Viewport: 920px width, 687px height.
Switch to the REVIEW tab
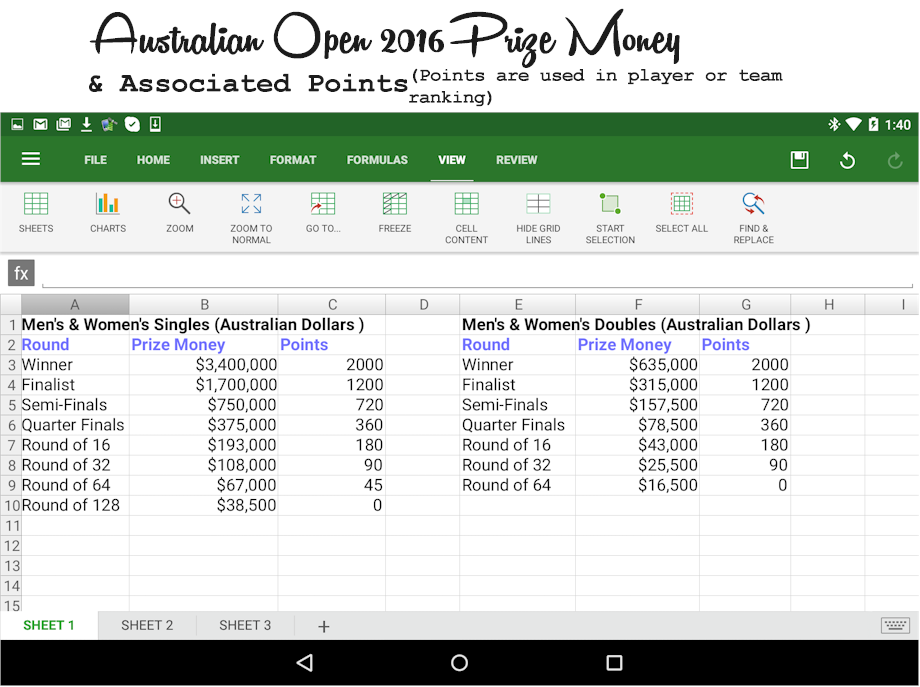[x=516, y=160]
